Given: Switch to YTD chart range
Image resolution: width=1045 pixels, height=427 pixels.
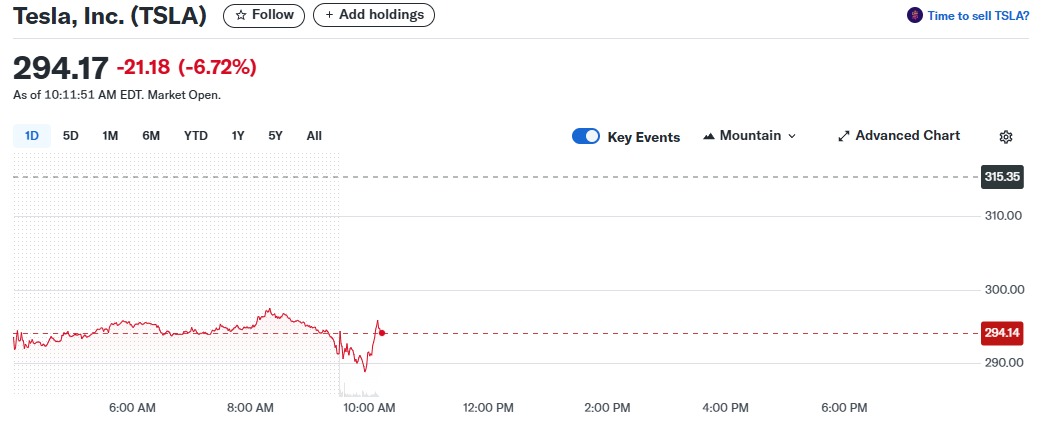Looking at the screenshot, I should click(x=196, y=136).
